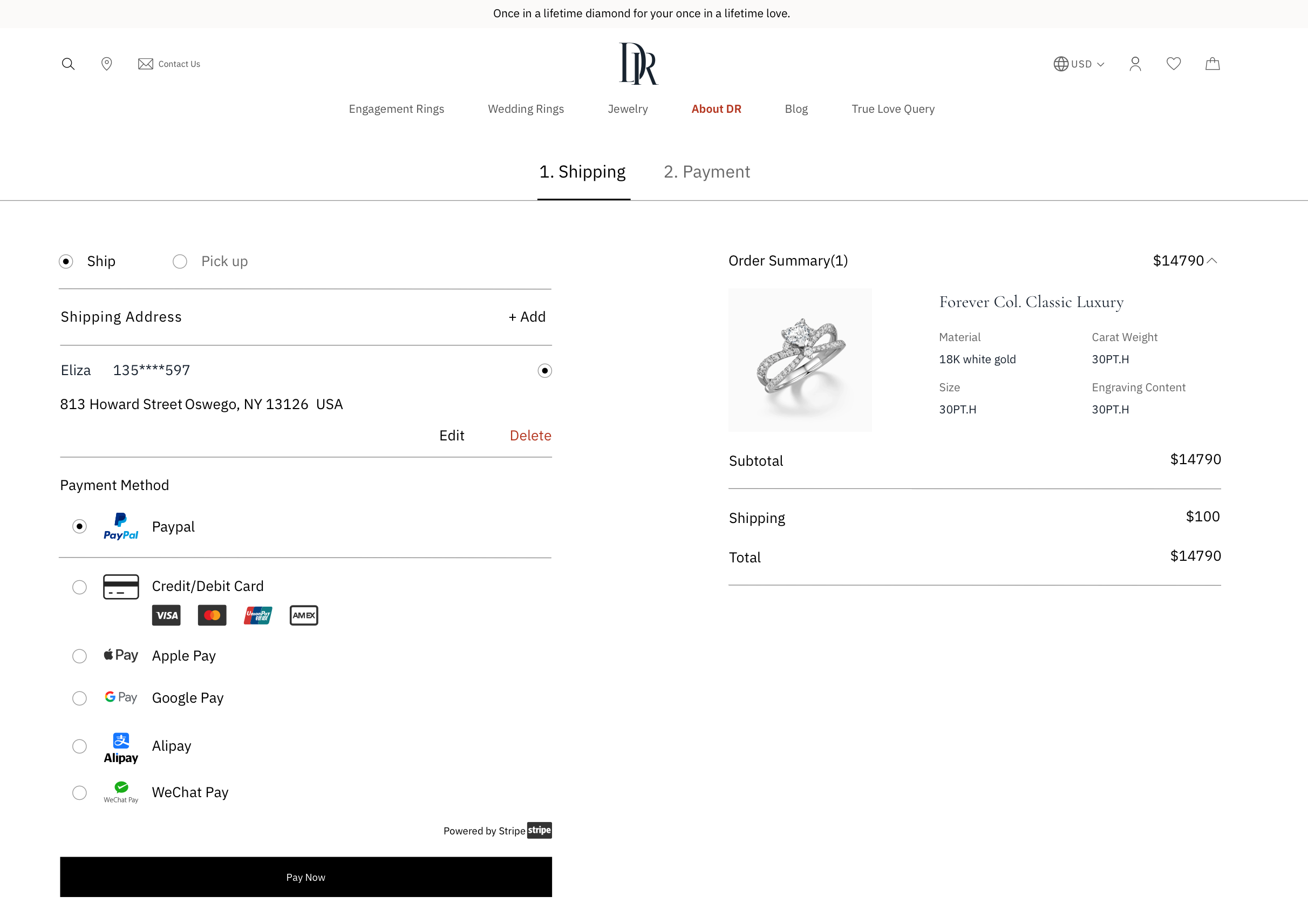The width and height of the screenshot is (1308, 924).
Task: Choose Credit/Debit Card payment method
Action: coord(79,587)
